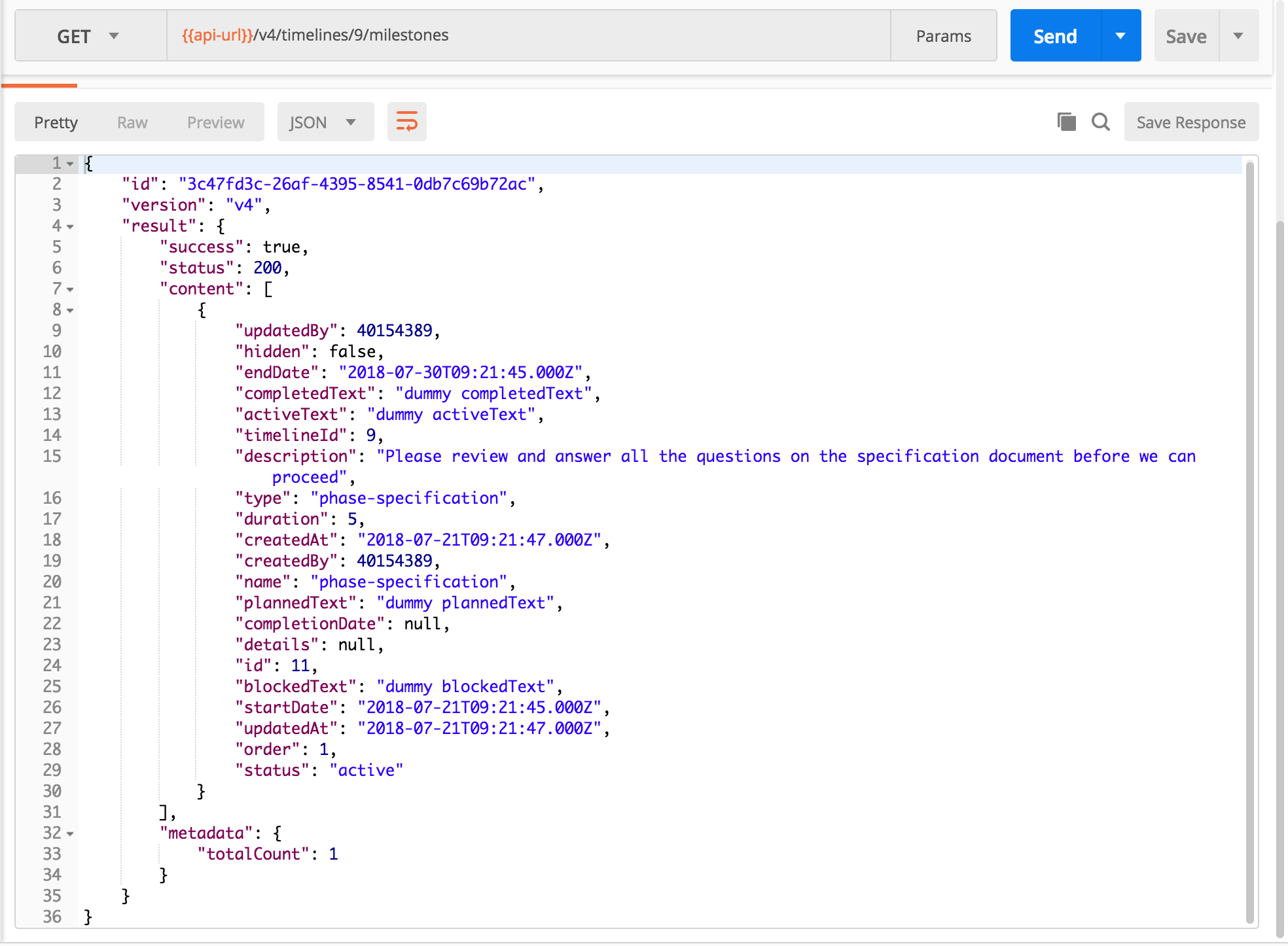Open the GET method dropdown
This screenshot has height=946, width=1288.
click(x=90, y=36)
